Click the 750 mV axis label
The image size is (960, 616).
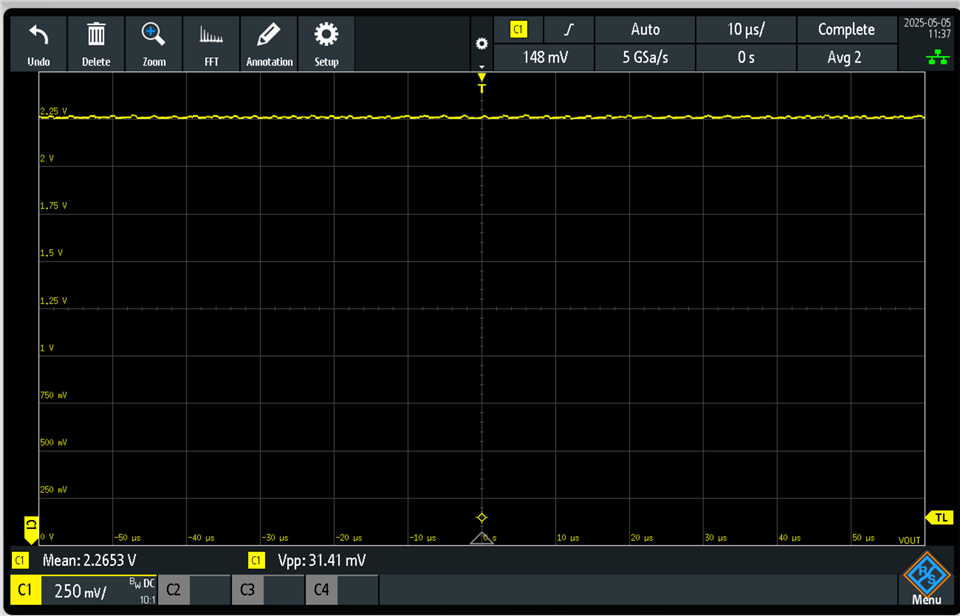tap(53, 396)
